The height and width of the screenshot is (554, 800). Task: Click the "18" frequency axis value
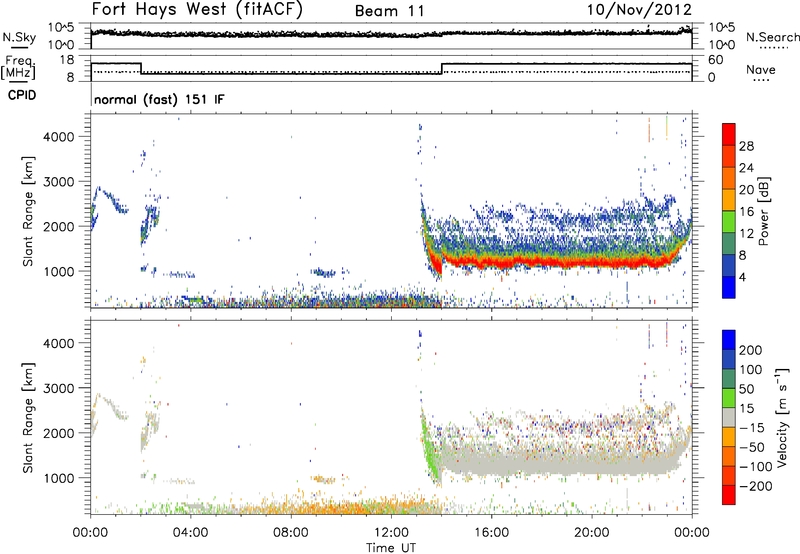pos(67,60)
